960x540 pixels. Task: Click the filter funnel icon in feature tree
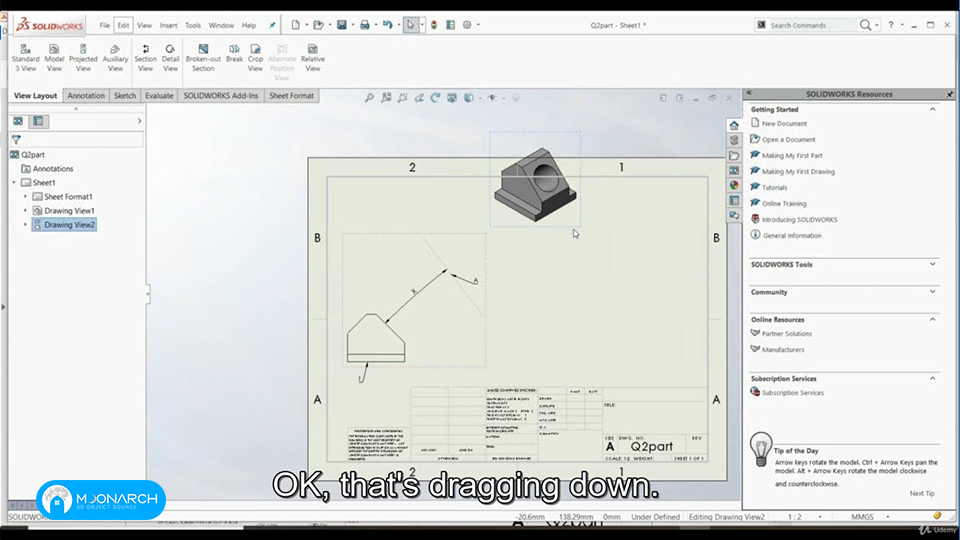click(x=17, y=140)
